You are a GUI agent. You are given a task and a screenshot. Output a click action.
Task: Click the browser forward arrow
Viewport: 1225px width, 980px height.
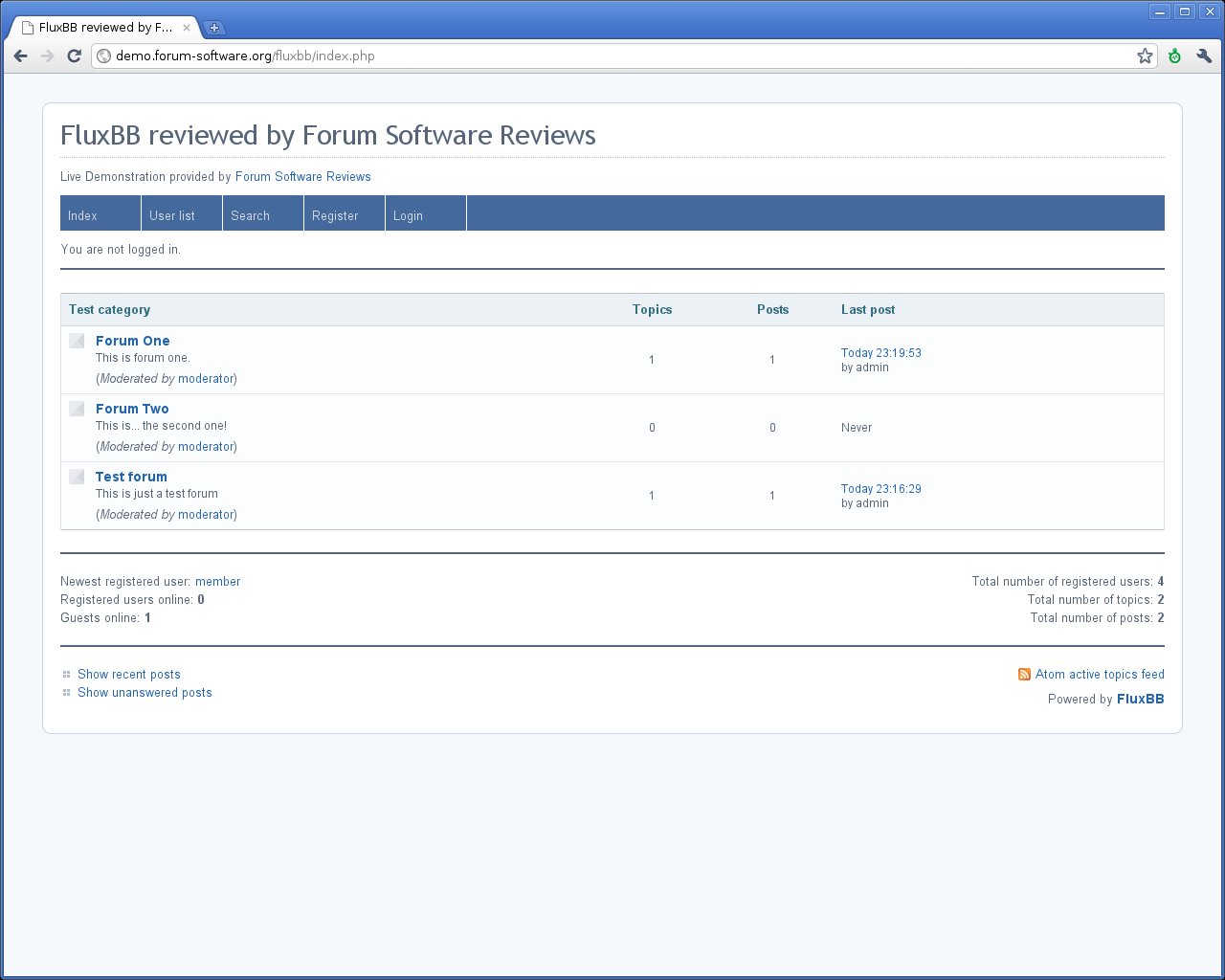pyautogui.click(x=47, y=56)
